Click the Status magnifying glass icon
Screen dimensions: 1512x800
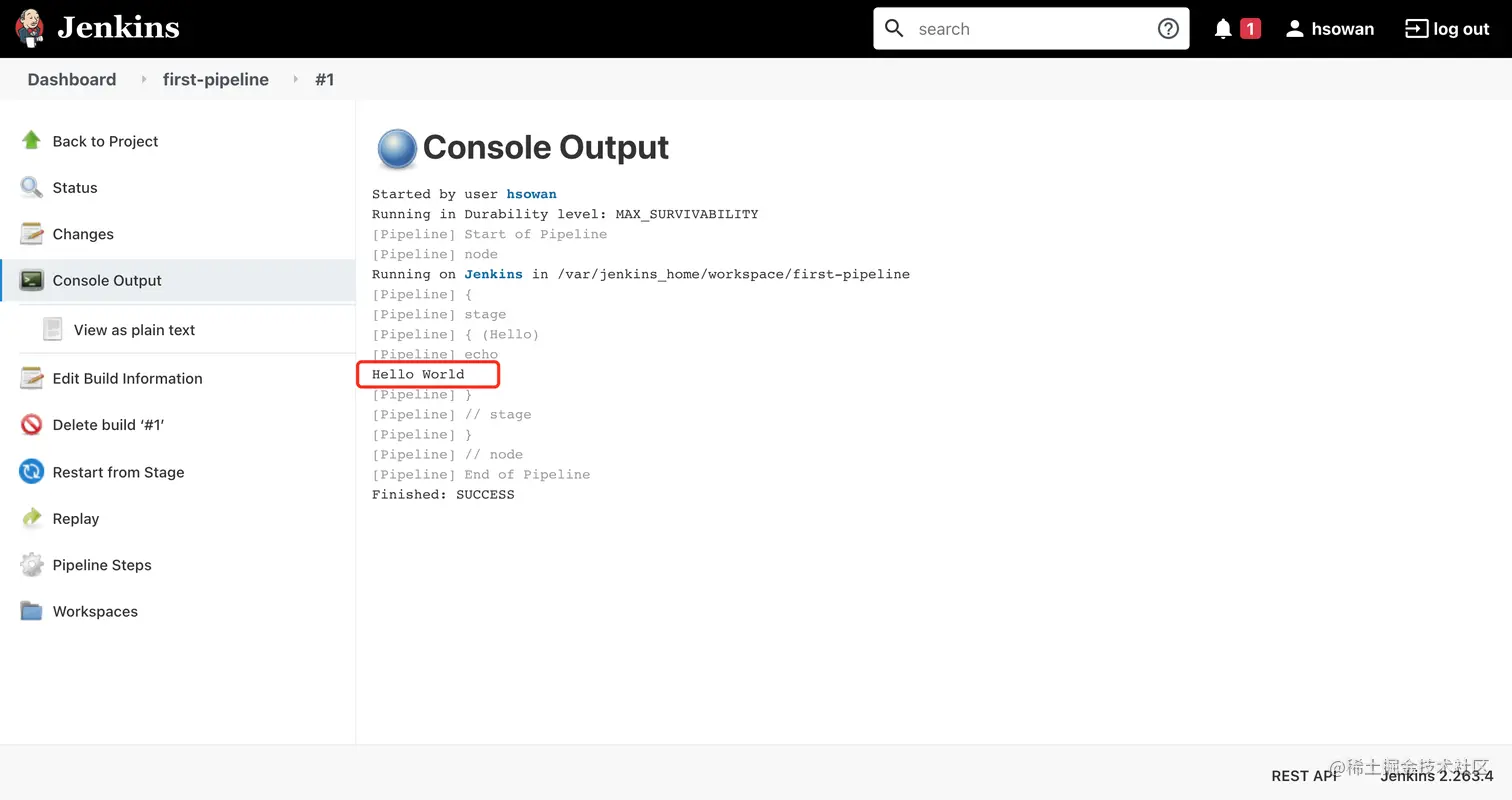[x=31, y=187]
